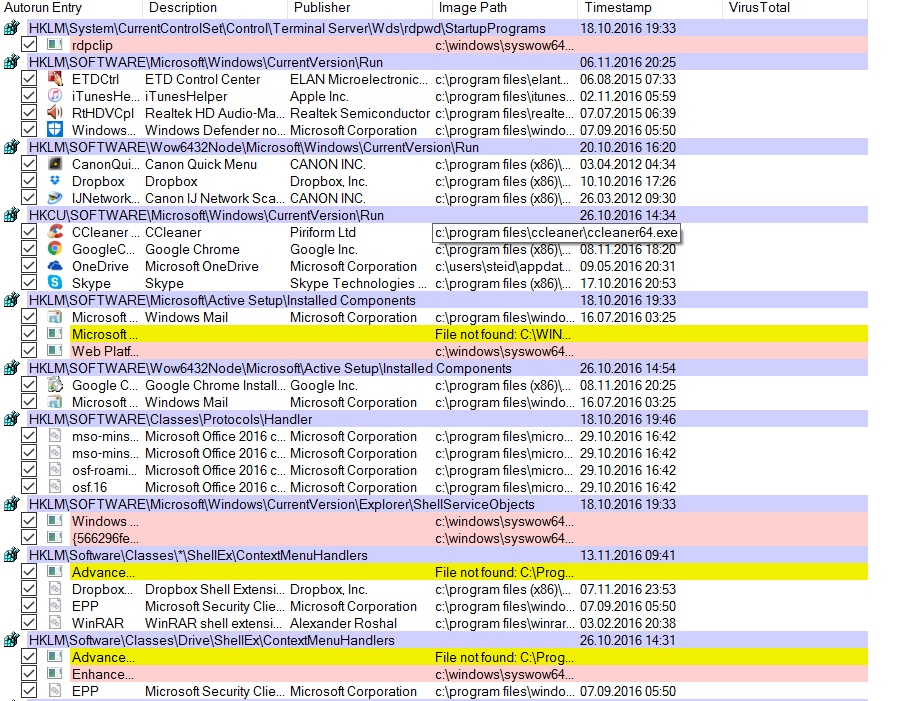Uncheck the OneDrive autorun entry
This screenshot has height=701, width=898.
coord(29,266)
